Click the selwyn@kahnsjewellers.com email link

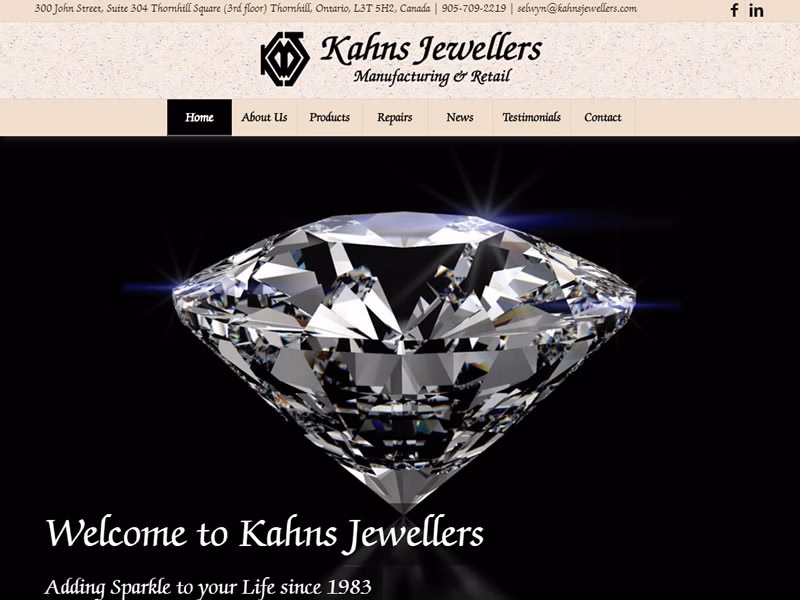click(x=577, y=9)
